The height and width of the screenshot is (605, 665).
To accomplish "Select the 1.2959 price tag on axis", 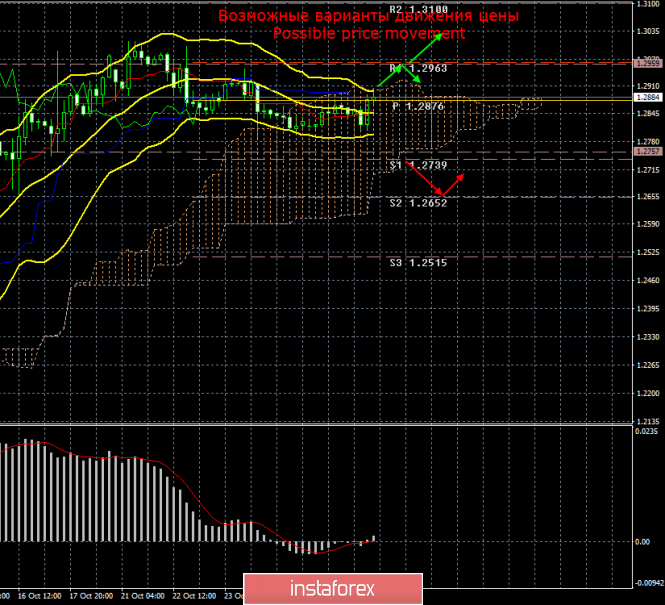I will pos(648,64).
